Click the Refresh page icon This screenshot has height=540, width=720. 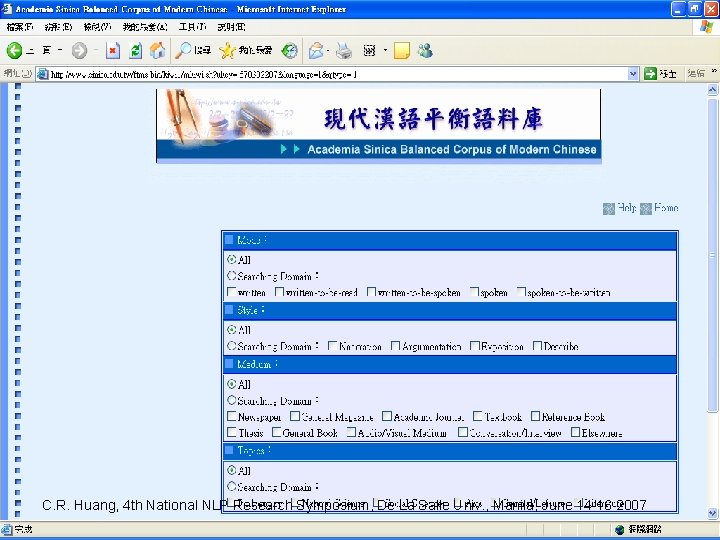pyautogui.click(x=135, y=51)
